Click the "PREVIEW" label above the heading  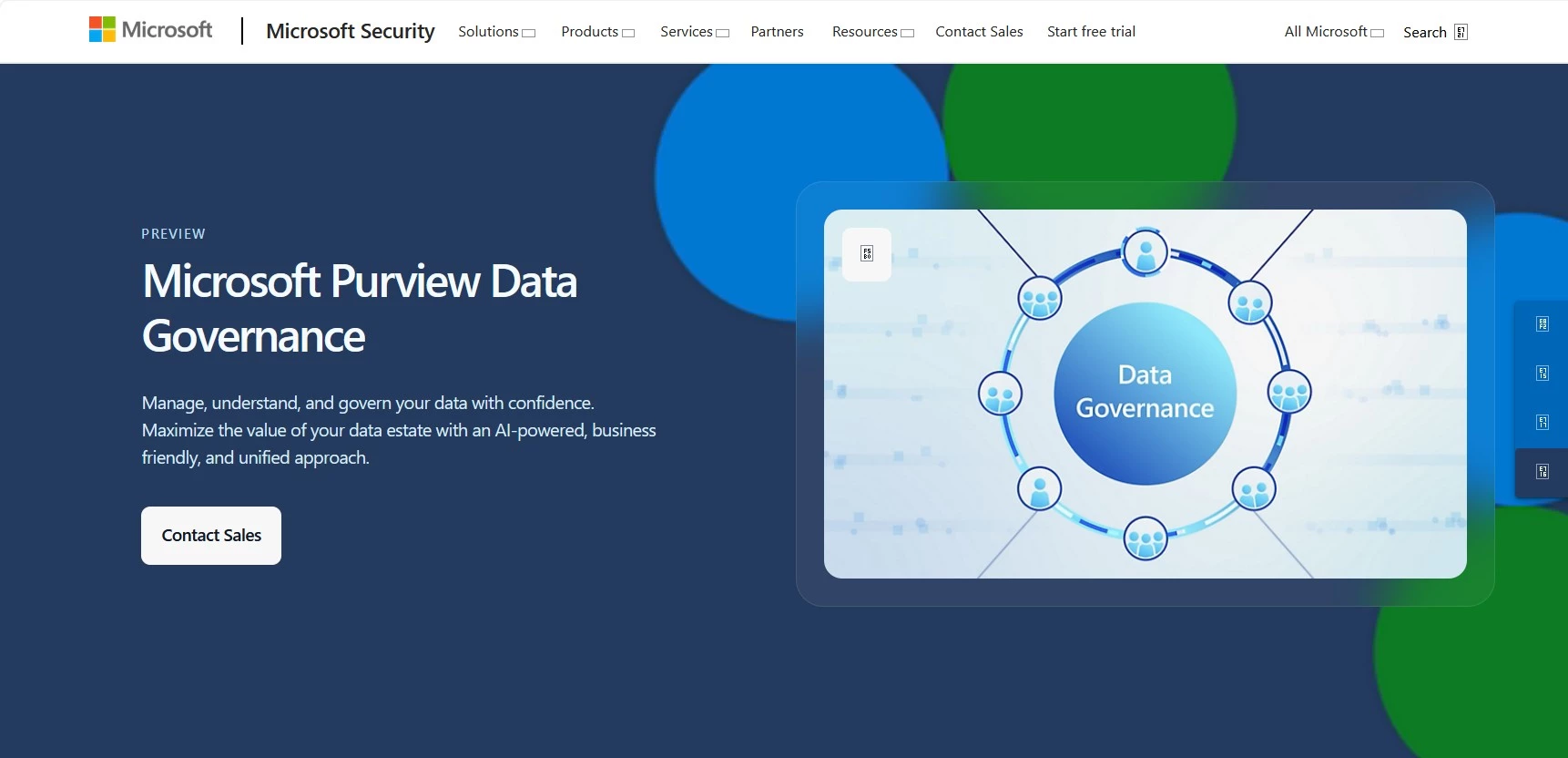tap(173, 234)
